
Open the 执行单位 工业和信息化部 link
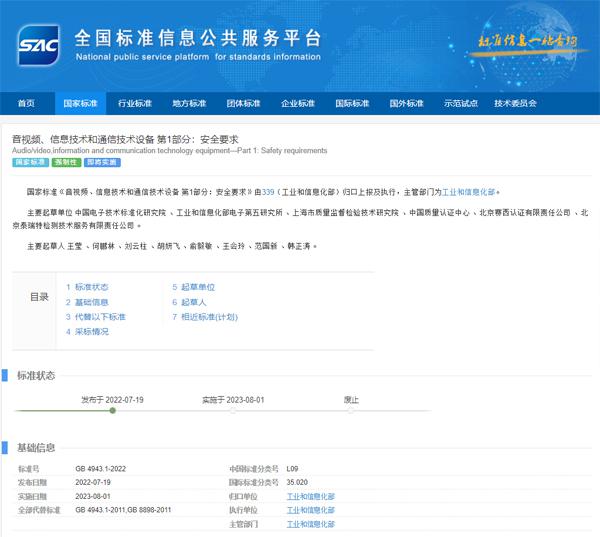click(310, 509)
